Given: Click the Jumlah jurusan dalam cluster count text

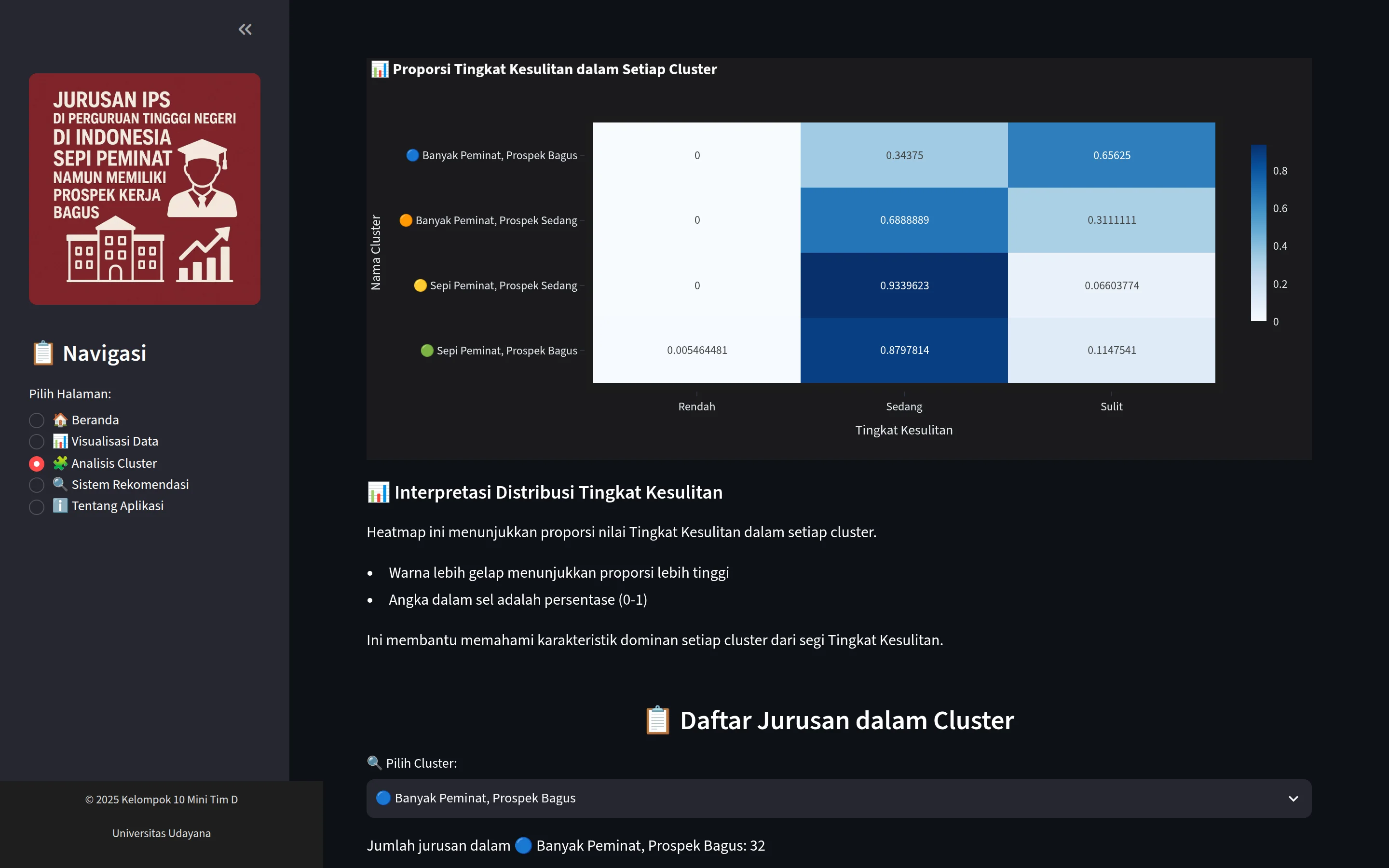Looking at the screenshot, I should 566,846.
